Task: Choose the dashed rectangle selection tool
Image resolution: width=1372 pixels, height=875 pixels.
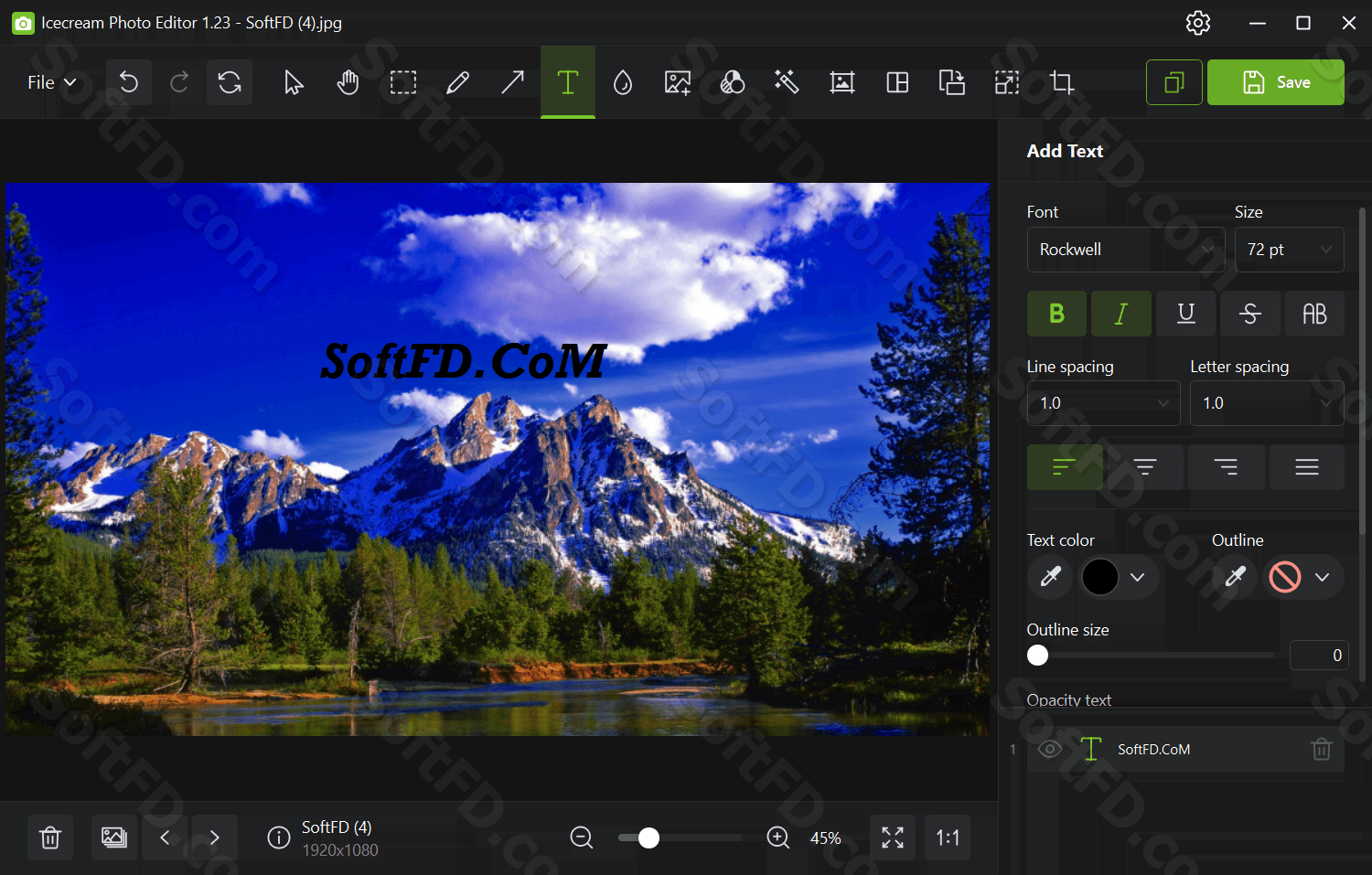Action: [x=403, y=82]
